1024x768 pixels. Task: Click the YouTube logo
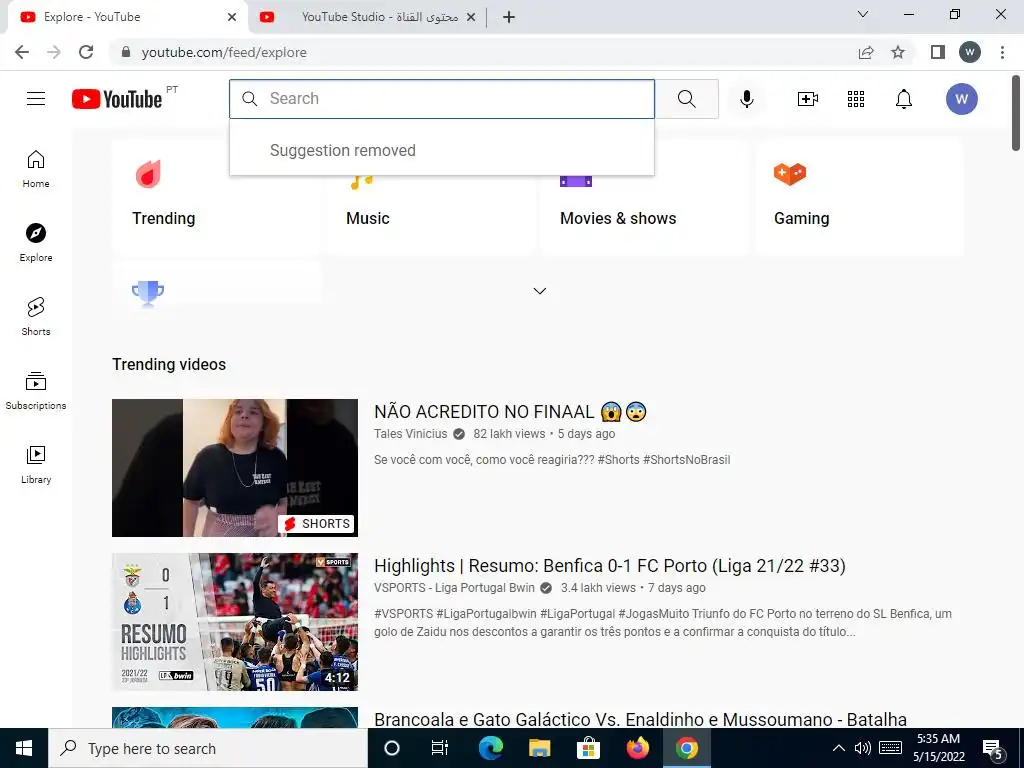117,99
